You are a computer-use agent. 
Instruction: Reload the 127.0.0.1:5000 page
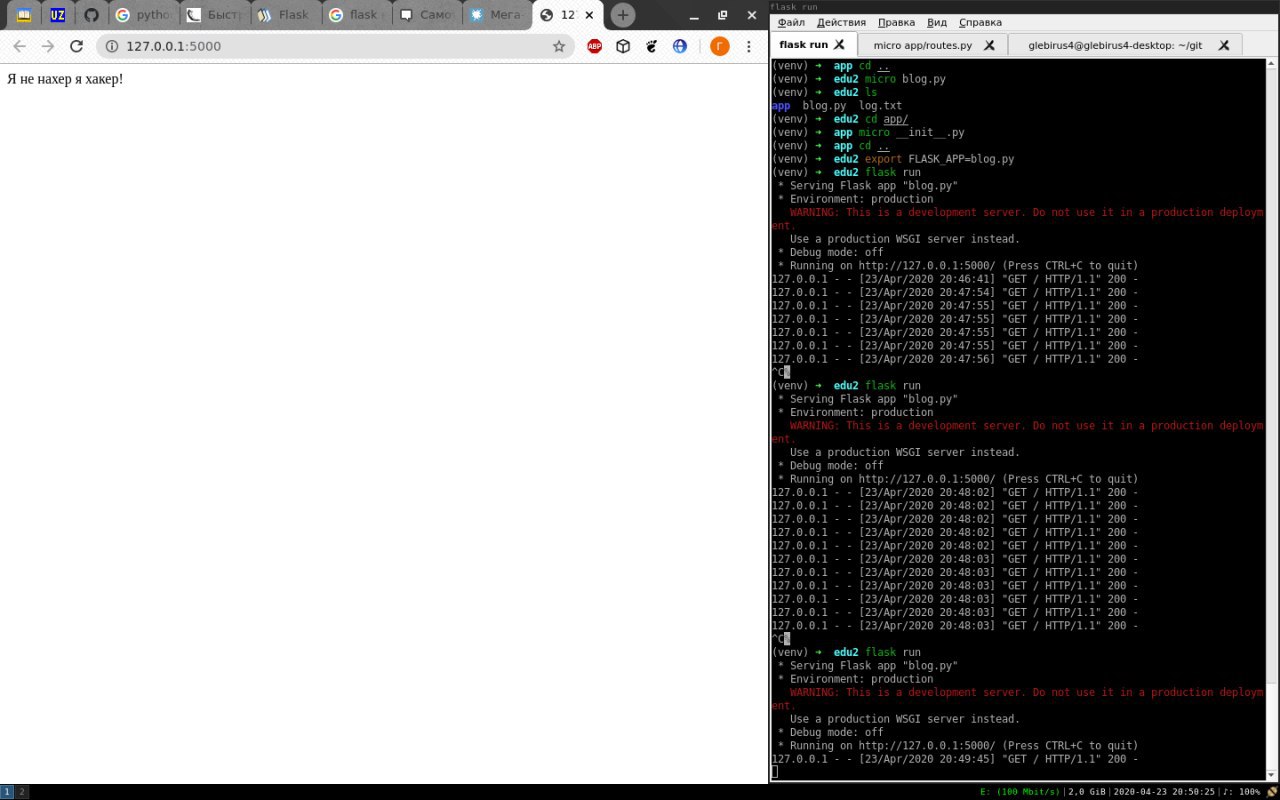coord(77,46)
